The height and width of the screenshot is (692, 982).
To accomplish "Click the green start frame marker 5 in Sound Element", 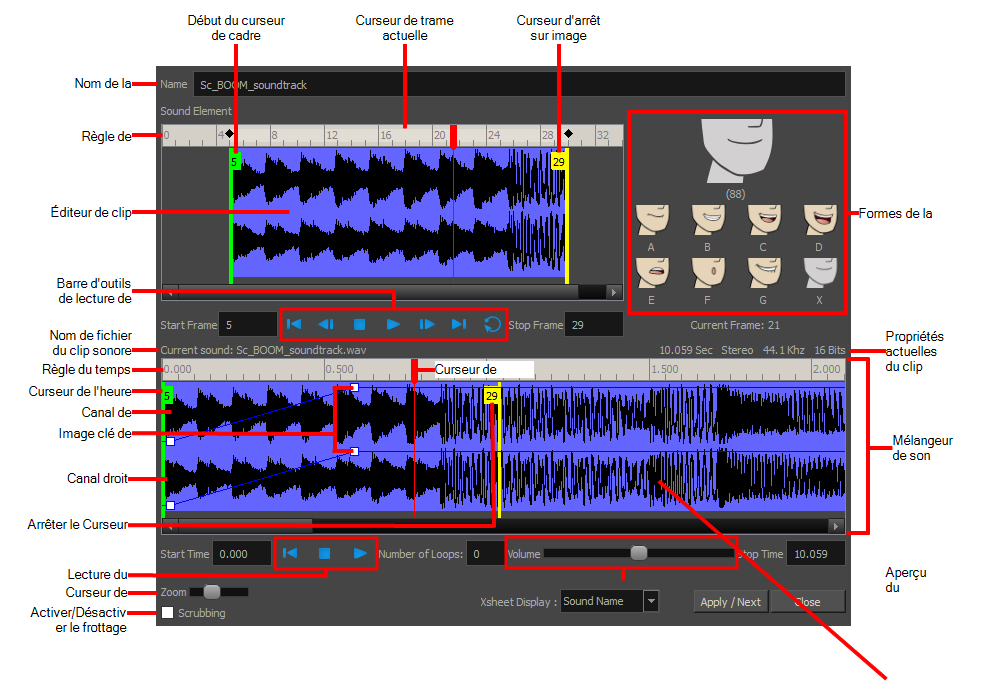I will click(234, 162).
